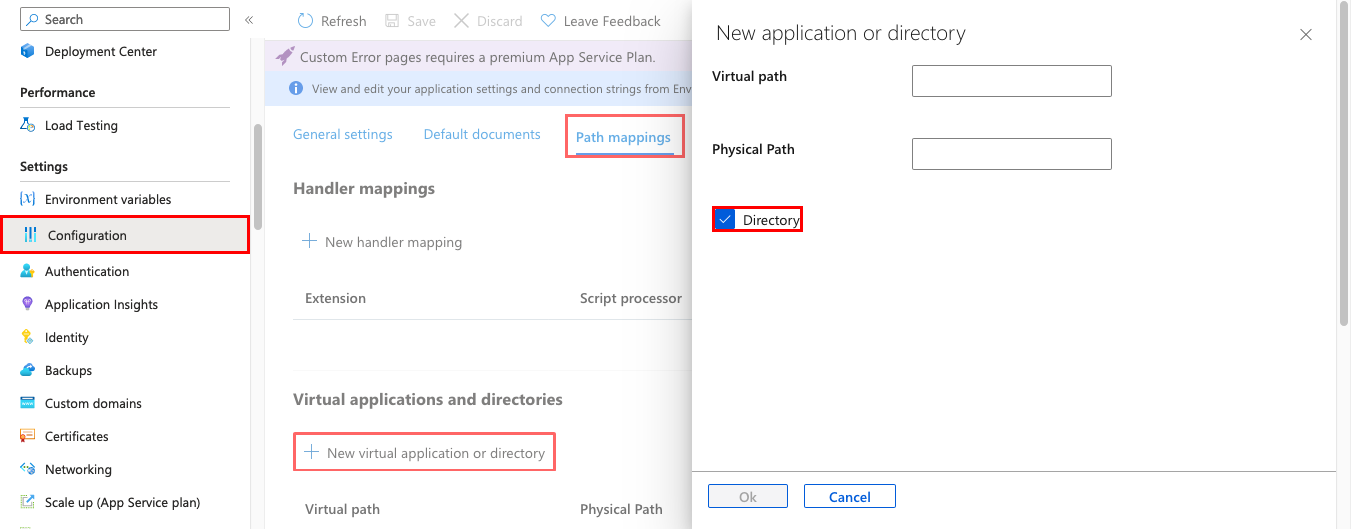This screenshot has width=1351, height=529.
Task: Open Load Testing flask icon
Action: 27,125
